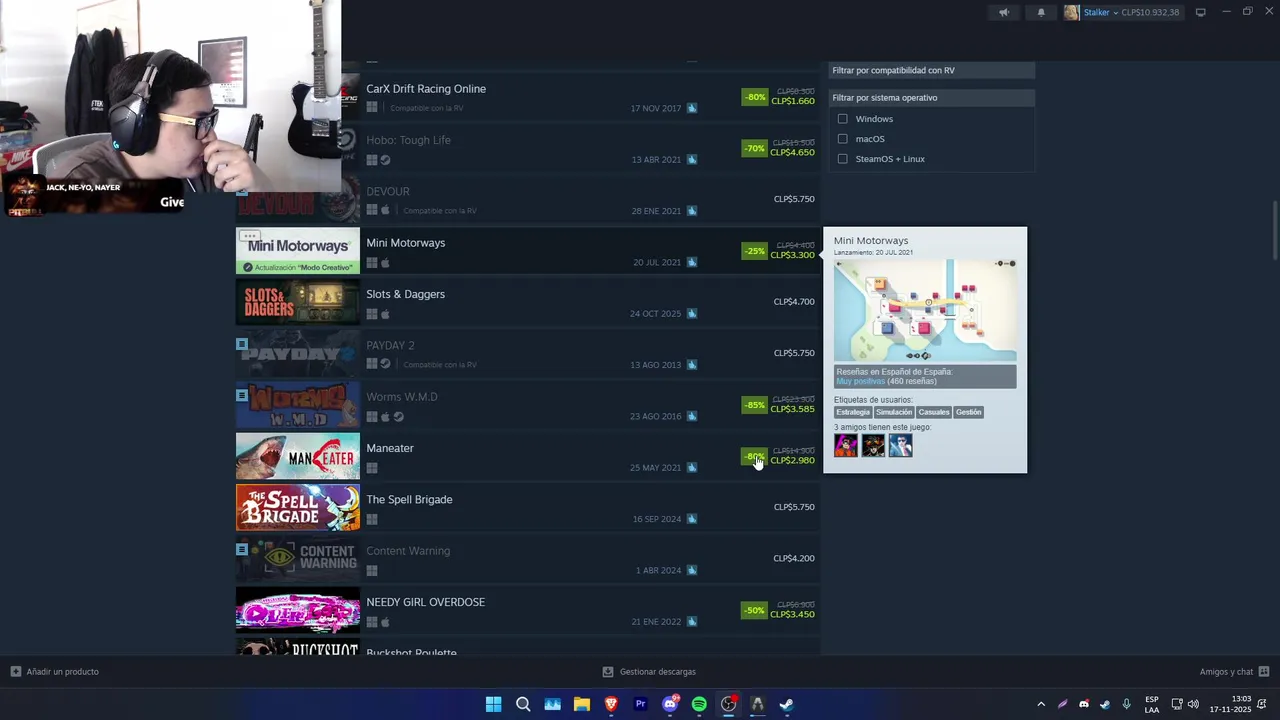Open Discord from taskbar
The image size is (1280, 720).
click(x=670, y=704)
